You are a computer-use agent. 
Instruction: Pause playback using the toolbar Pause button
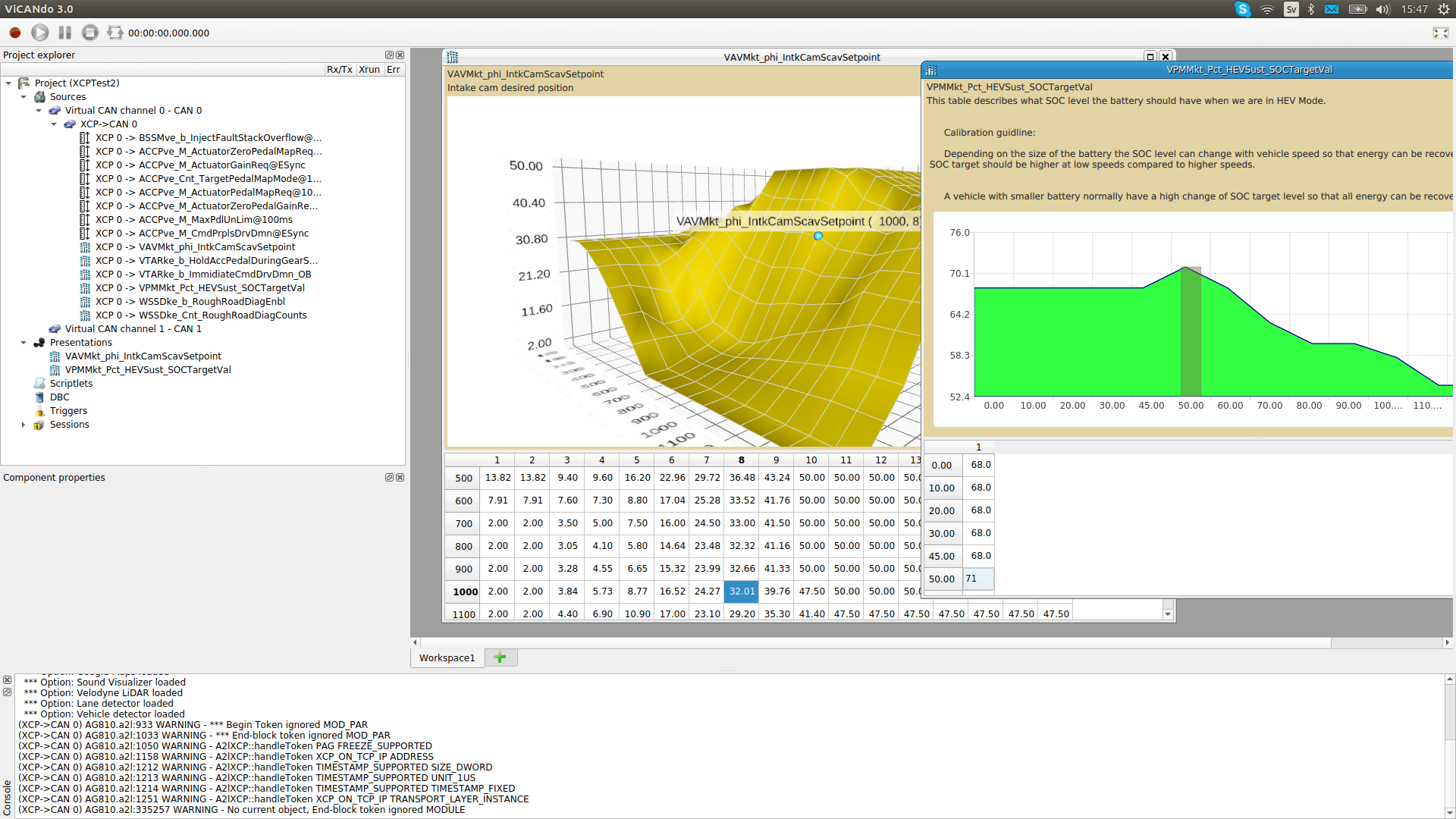coord(65,33)
